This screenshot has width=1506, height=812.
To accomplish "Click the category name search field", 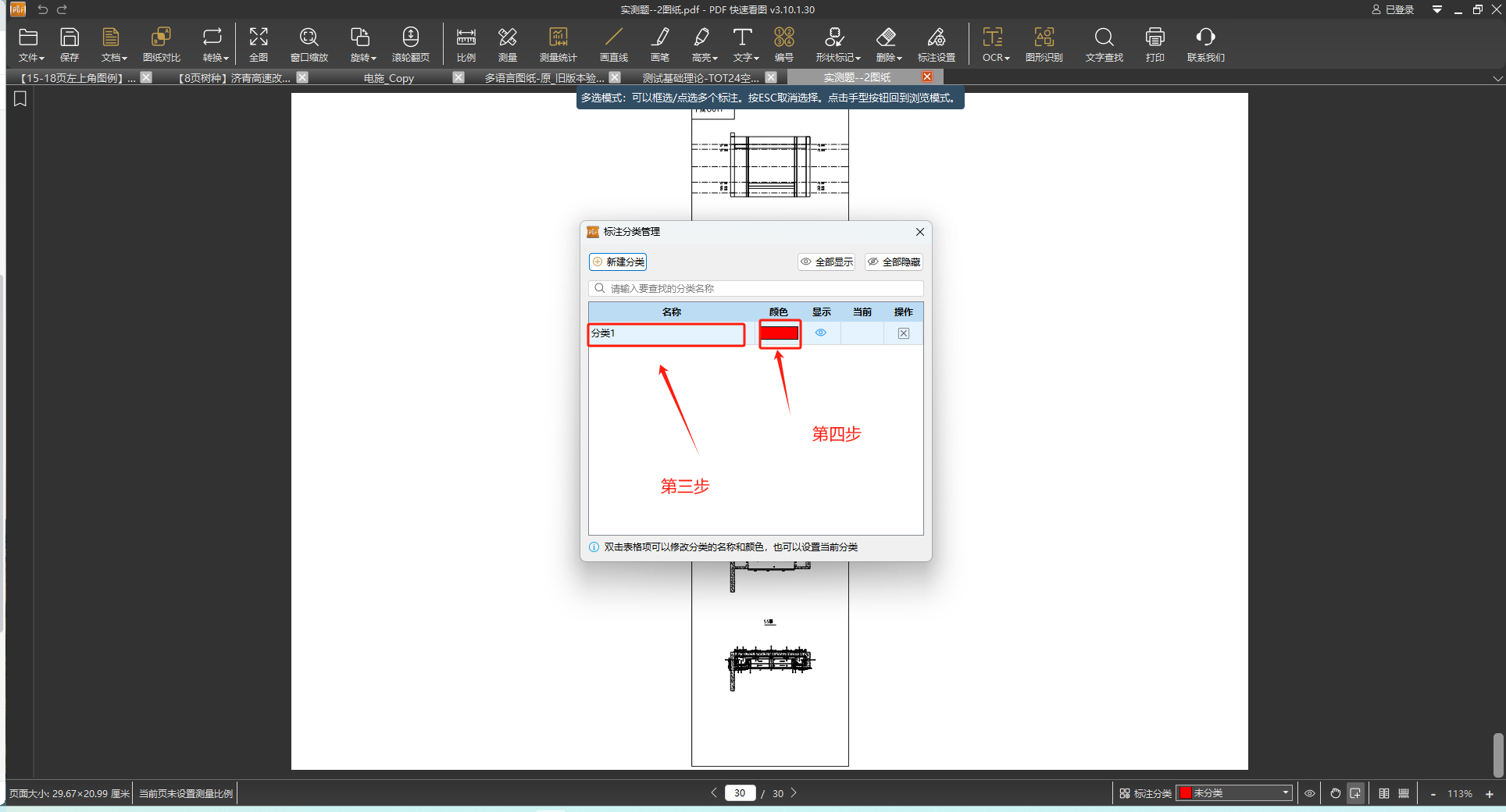I will pos(755,289).
